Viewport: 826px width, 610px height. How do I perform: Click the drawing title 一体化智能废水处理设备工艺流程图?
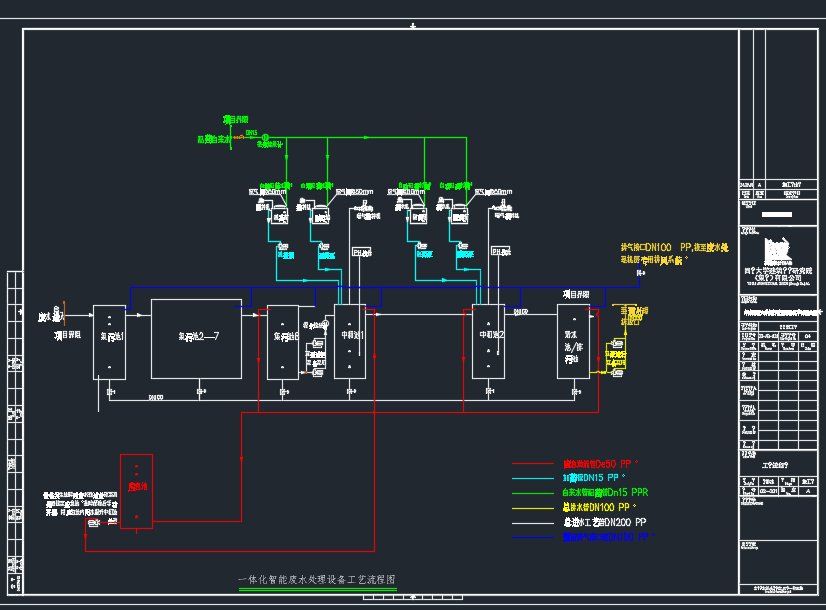(317, 579)
